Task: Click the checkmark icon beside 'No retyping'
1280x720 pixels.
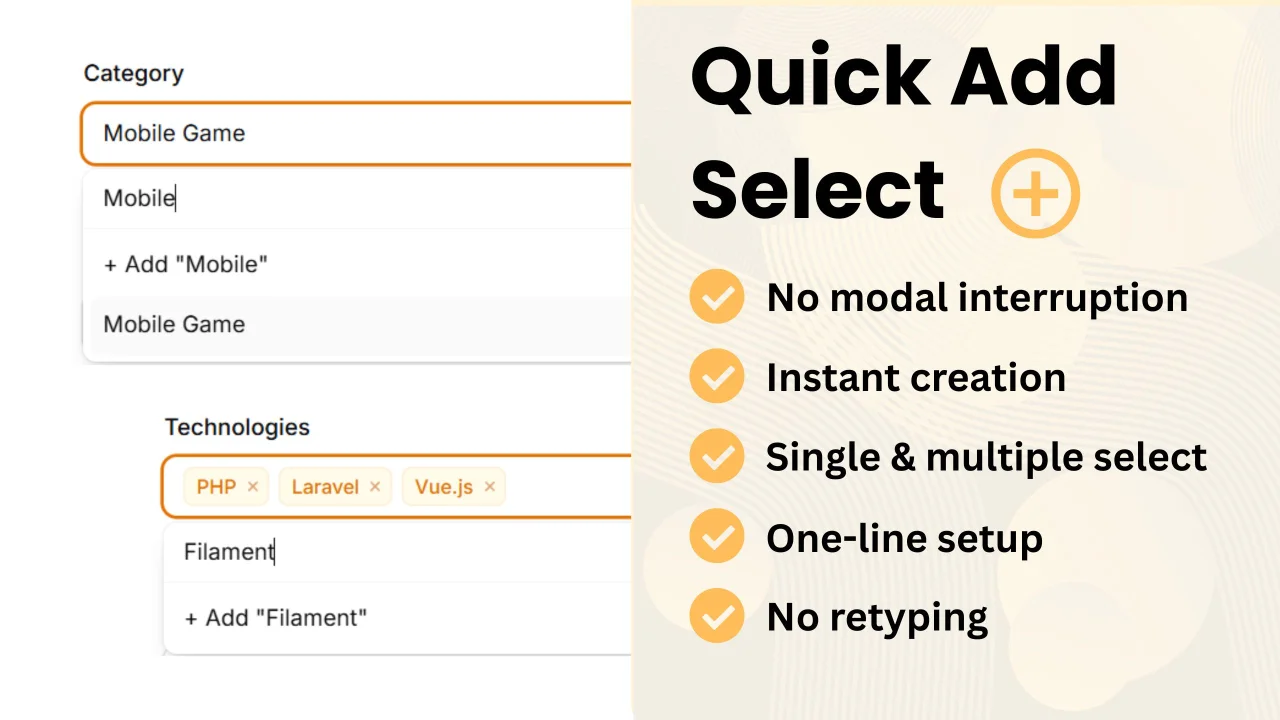Action: [x=717, y=616]
